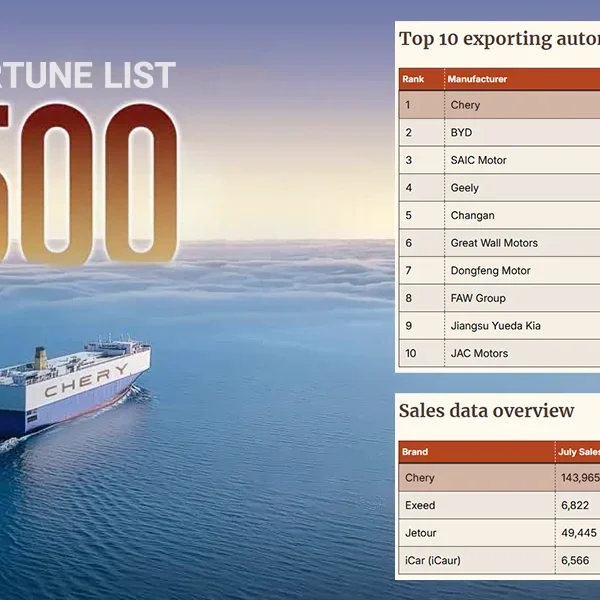Click the CHERY lettering on the ship
This screenshot has height=600, width=600.
[x=86, y=381]
